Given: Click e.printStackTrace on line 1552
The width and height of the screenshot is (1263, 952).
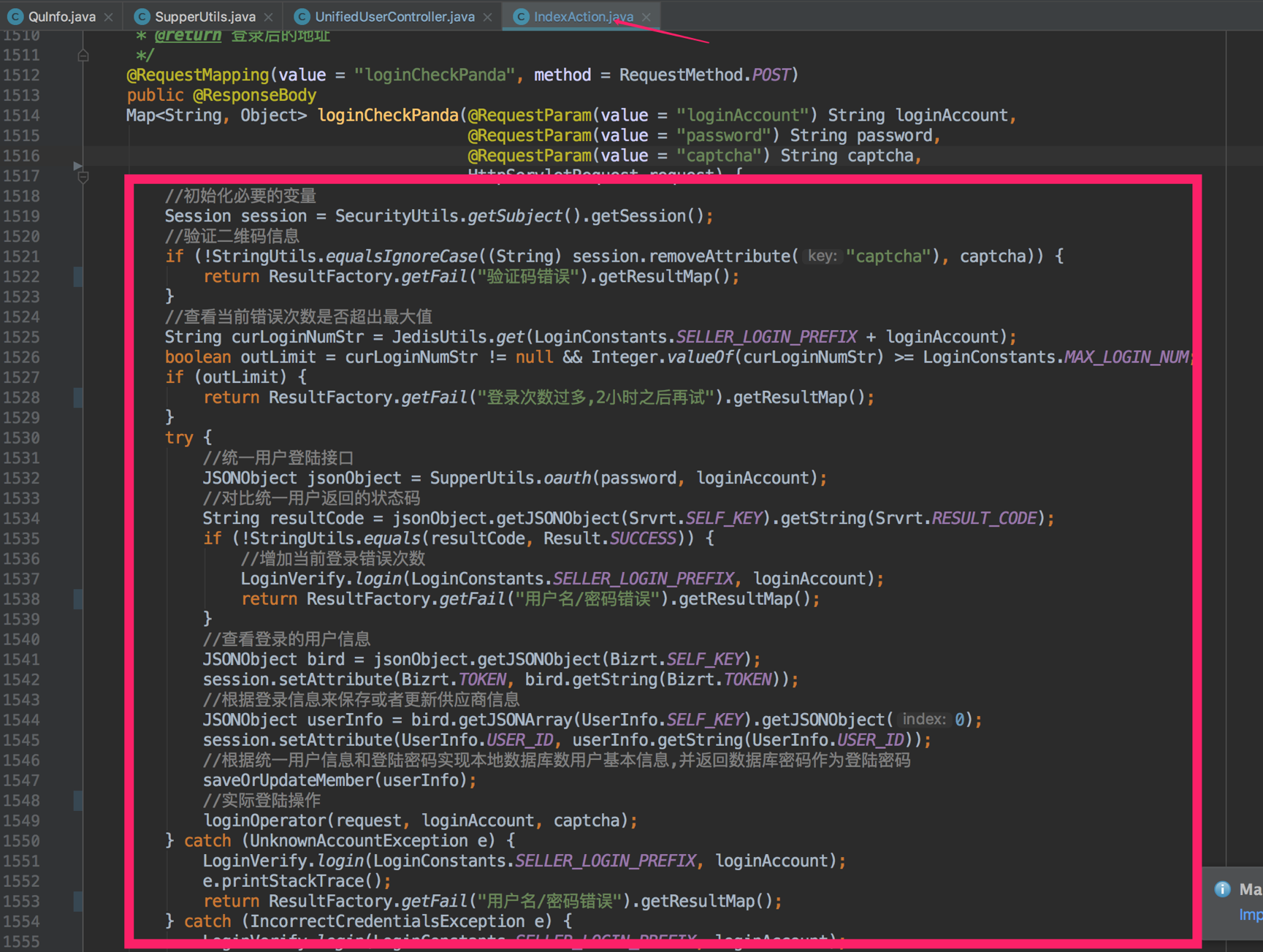Looking at the screenshot, I should point(283,882).
